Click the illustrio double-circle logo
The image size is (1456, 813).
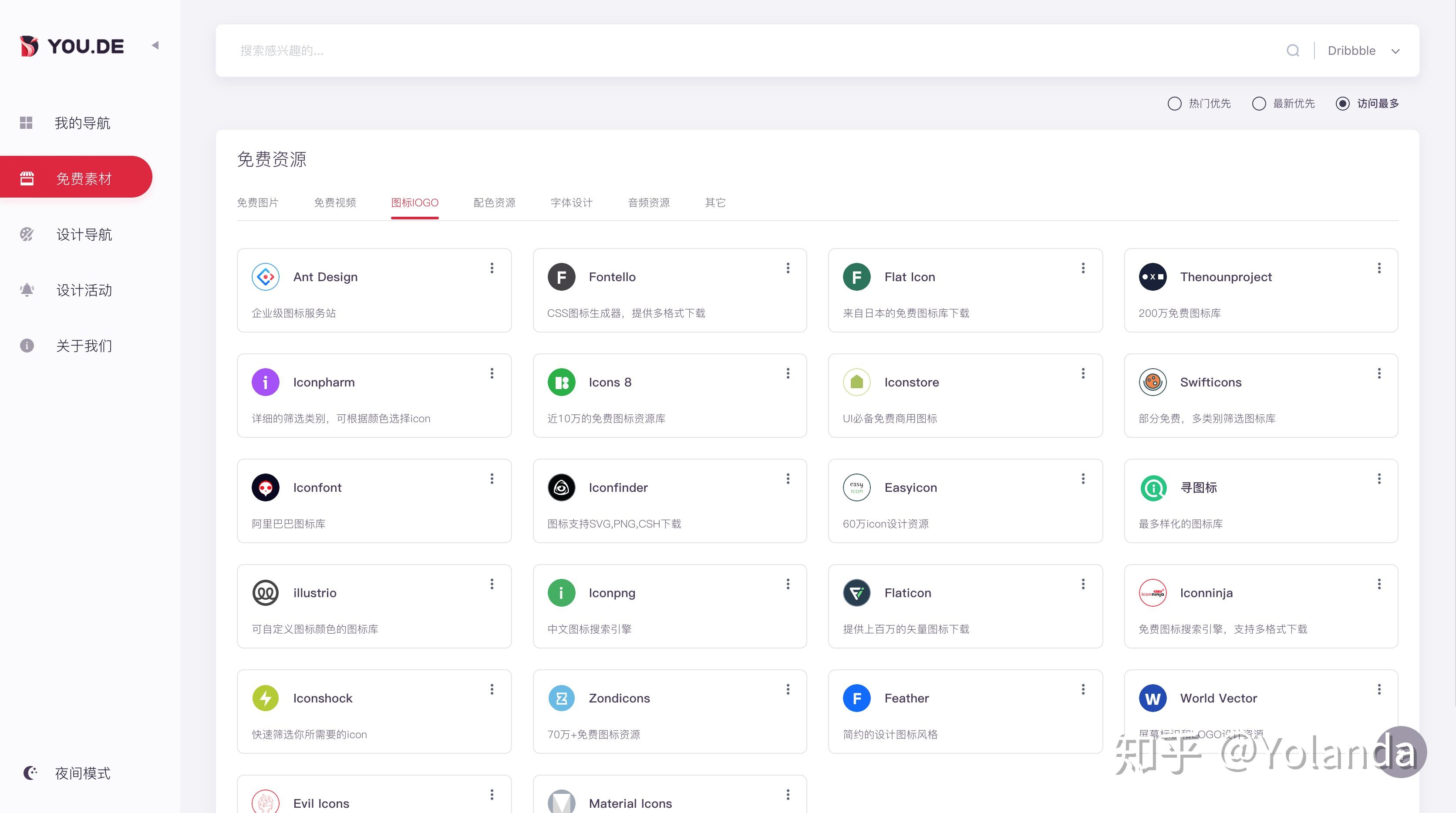tap(265, 593)
